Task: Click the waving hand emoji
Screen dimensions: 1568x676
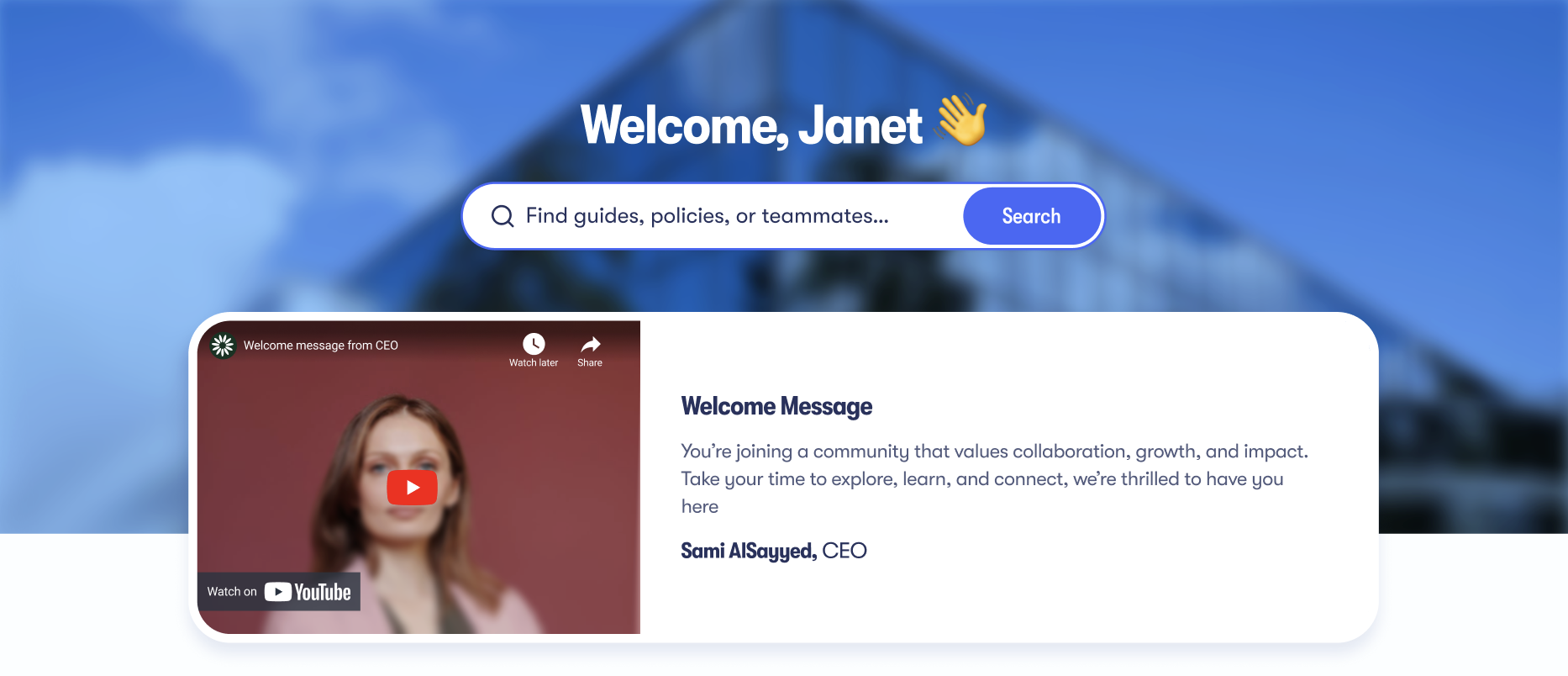Action: [x=961, y=120]
